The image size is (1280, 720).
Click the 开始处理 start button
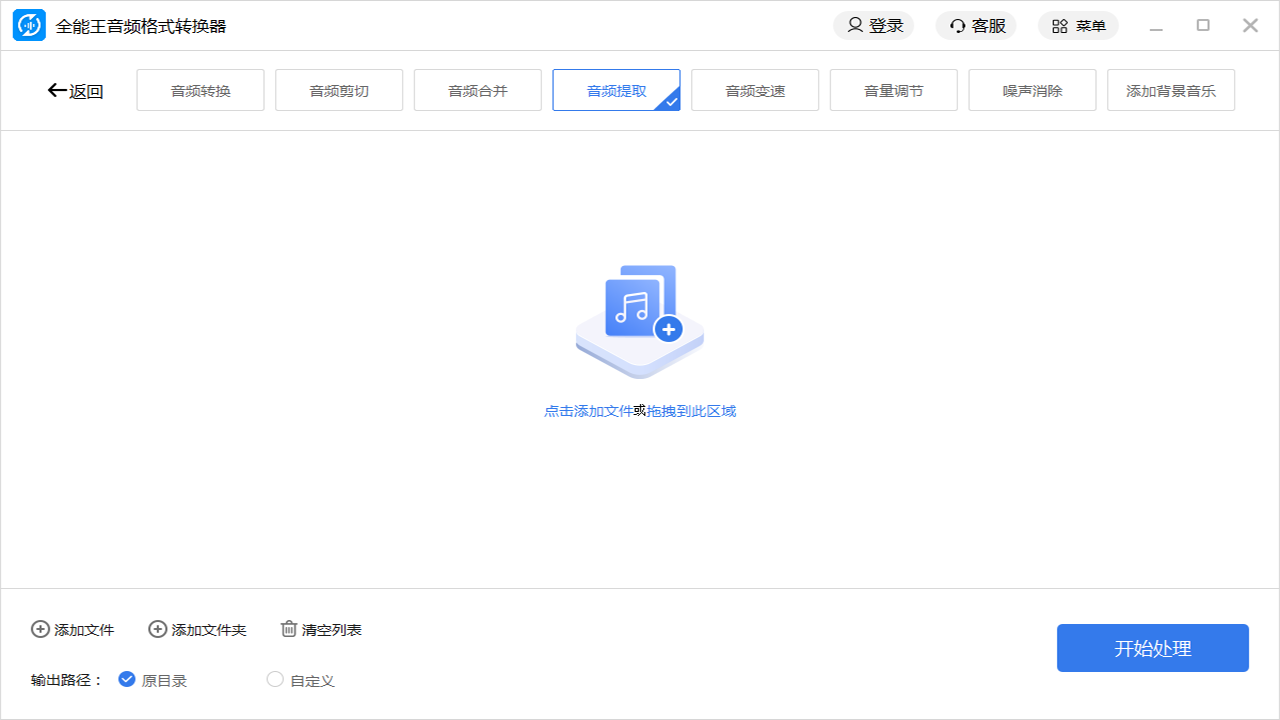point(1152,647)
